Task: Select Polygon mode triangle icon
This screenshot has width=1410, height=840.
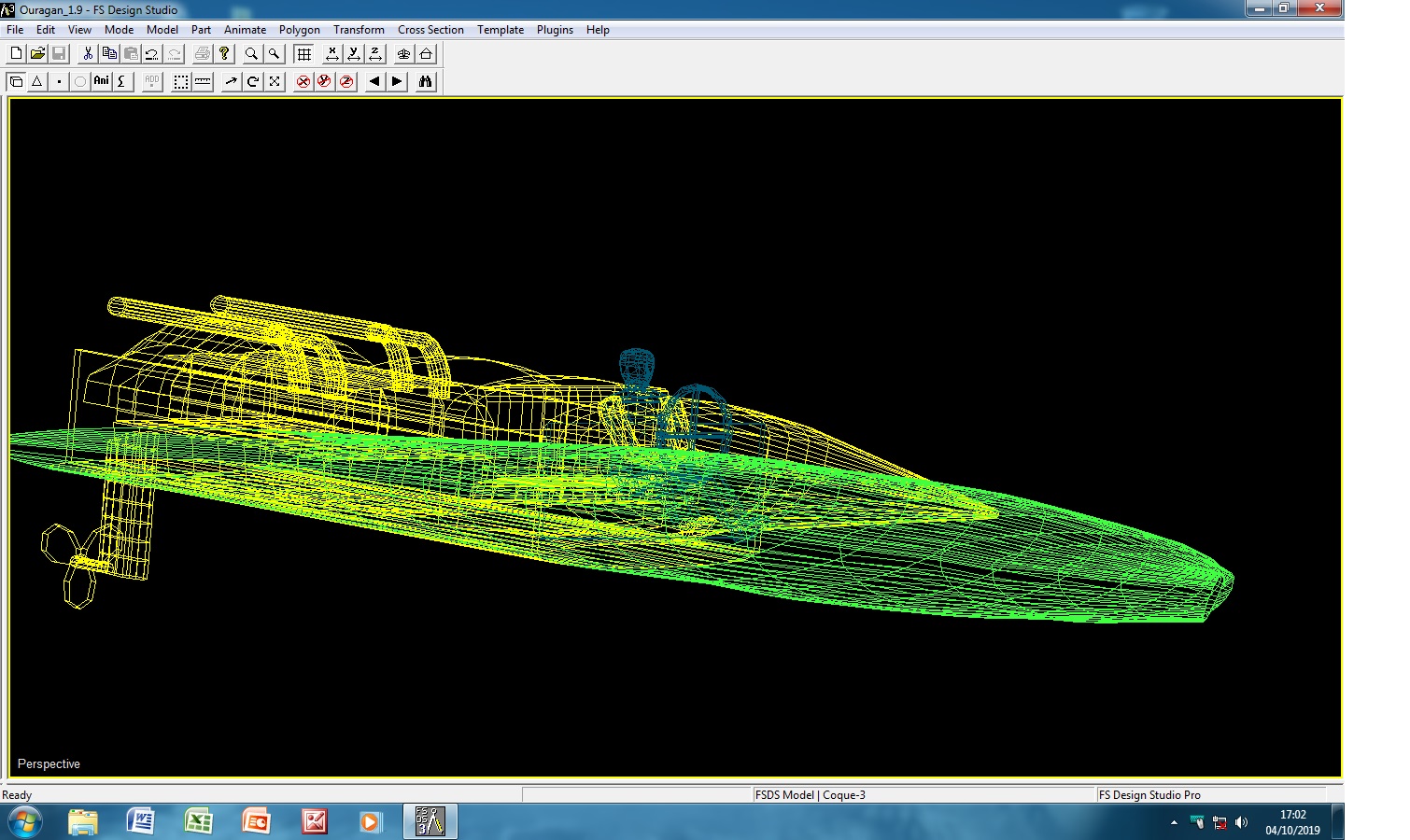Action: (37, 81)
